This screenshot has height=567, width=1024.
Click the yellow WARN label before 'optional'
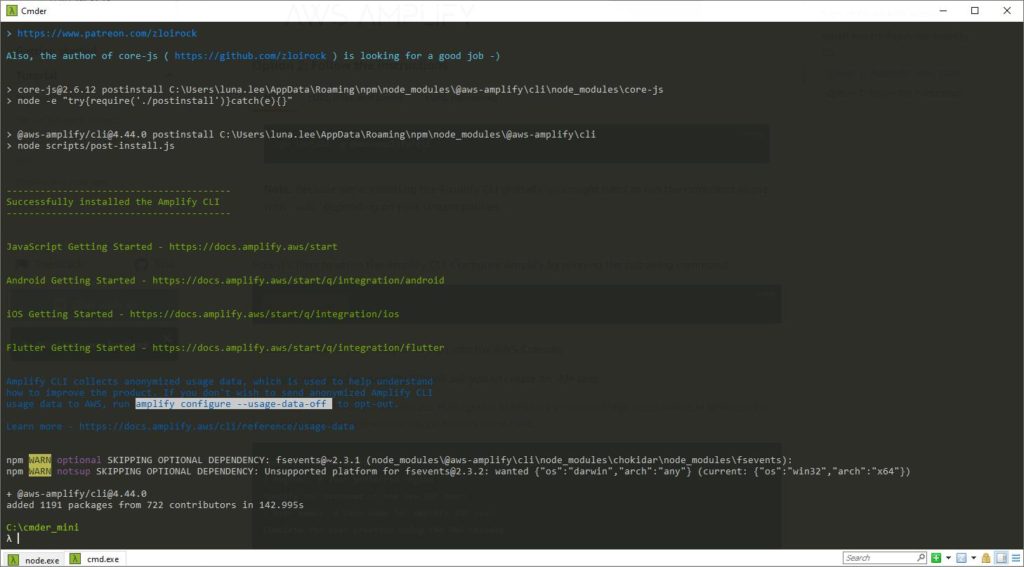coord(40,459)
